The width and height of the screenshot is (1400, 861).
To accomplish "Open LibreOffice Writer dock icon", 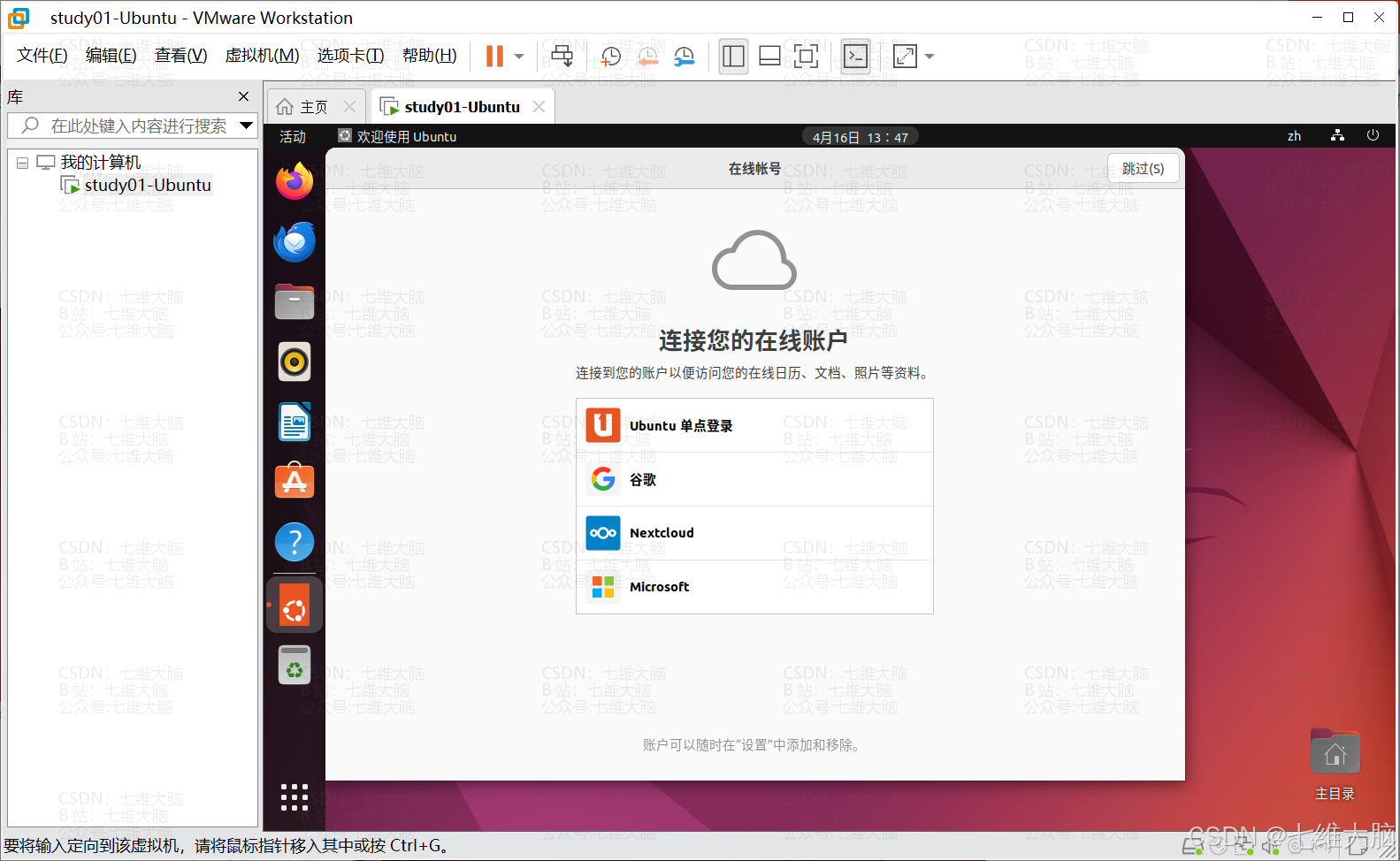I will [295, 422].
